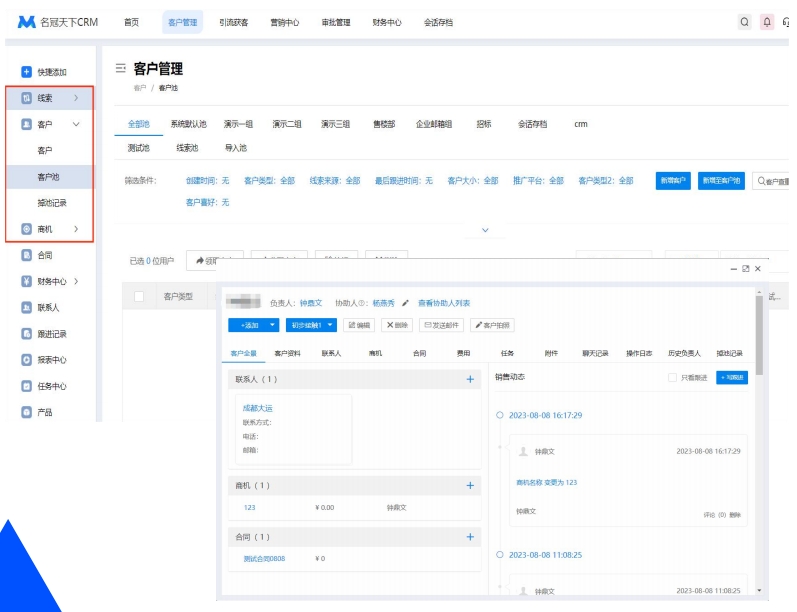This screenshot has width=797, height=612.
Task: Click the 客户拍照 button
Action: [x=492, y=325]
